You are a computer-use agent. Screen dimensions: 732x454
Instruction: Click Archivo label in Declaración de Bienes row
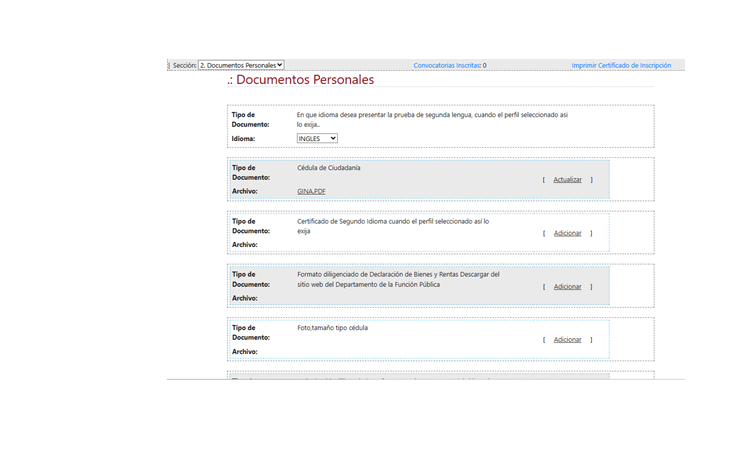pyautogui.click(x=245, y=298)
